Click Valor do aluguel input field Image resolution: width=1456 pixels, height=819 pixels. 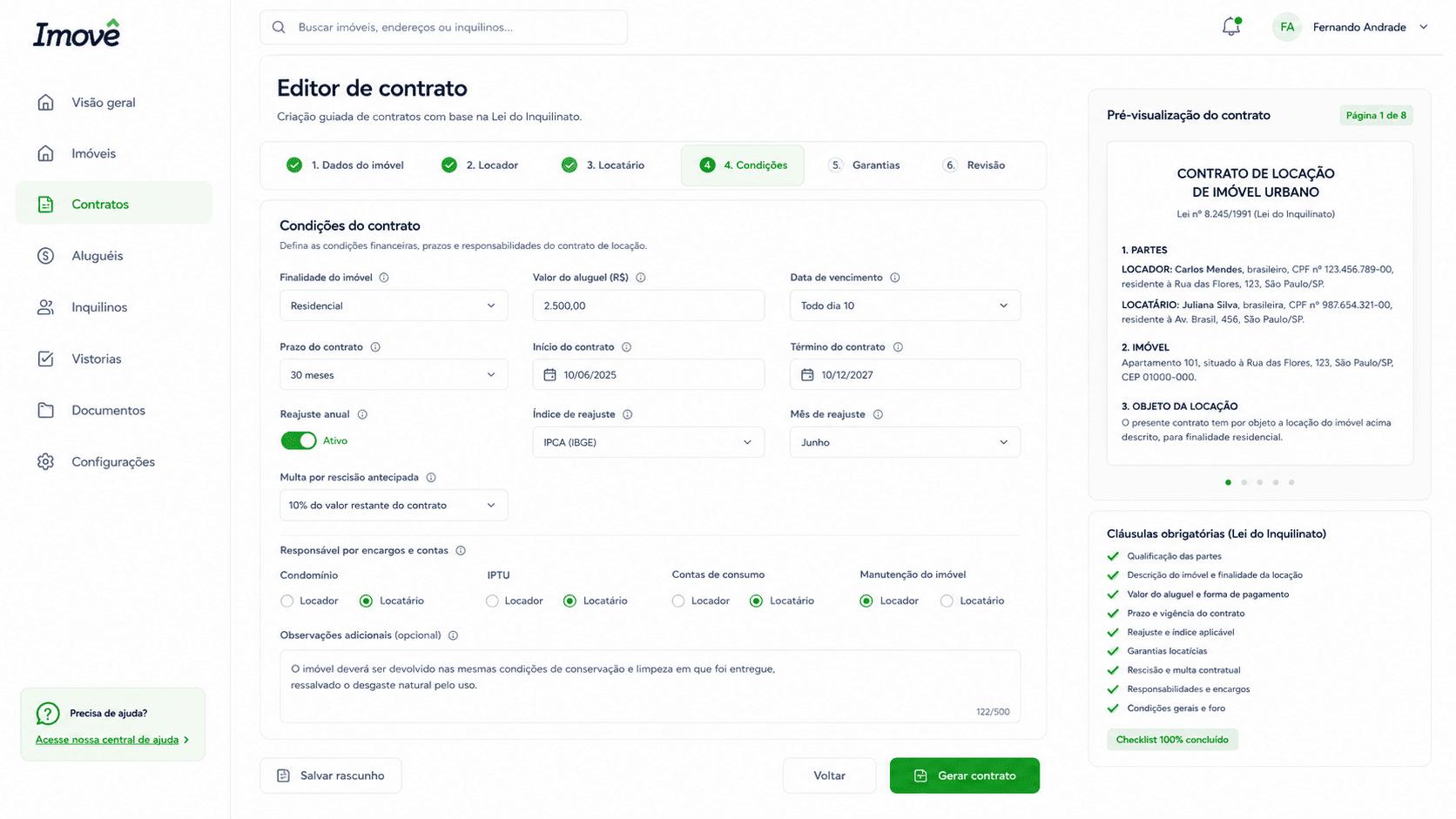tap(649, 305)
